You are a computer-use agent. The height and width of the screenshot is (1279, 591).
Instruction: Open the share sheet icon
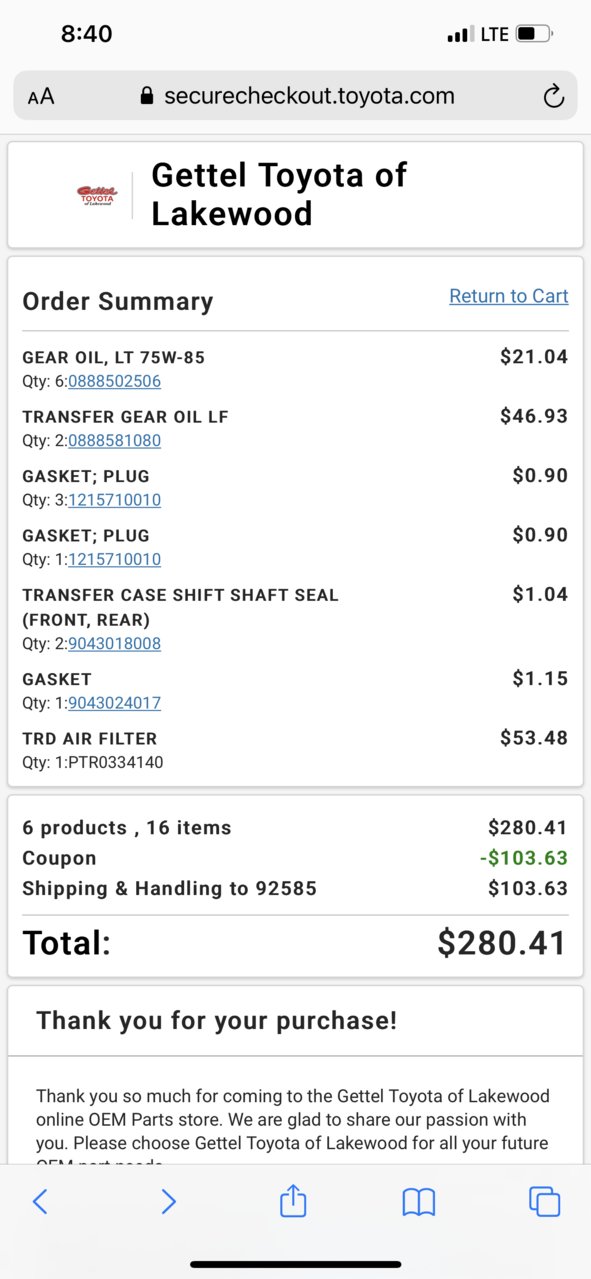[x=292, y=1200]
